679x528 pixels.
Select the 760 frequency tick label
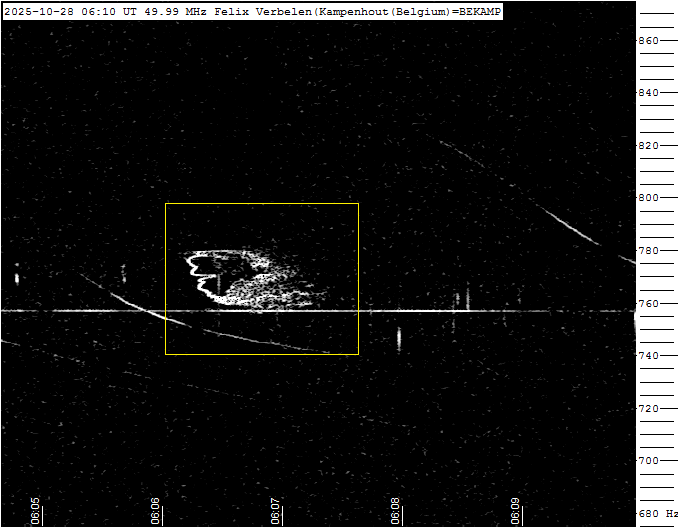pyautogui.click(x=649, y=304)
